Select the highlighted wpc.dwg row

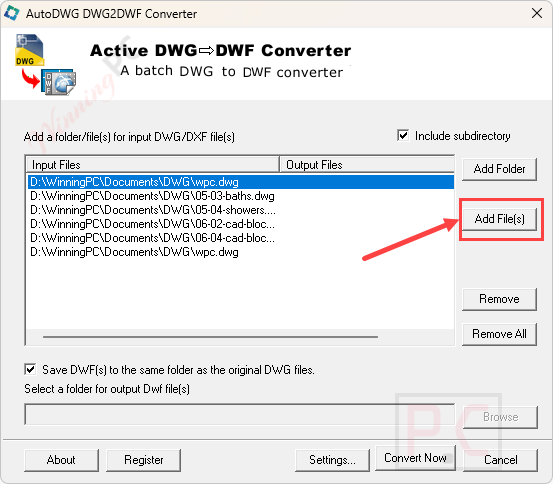[241, 182]
